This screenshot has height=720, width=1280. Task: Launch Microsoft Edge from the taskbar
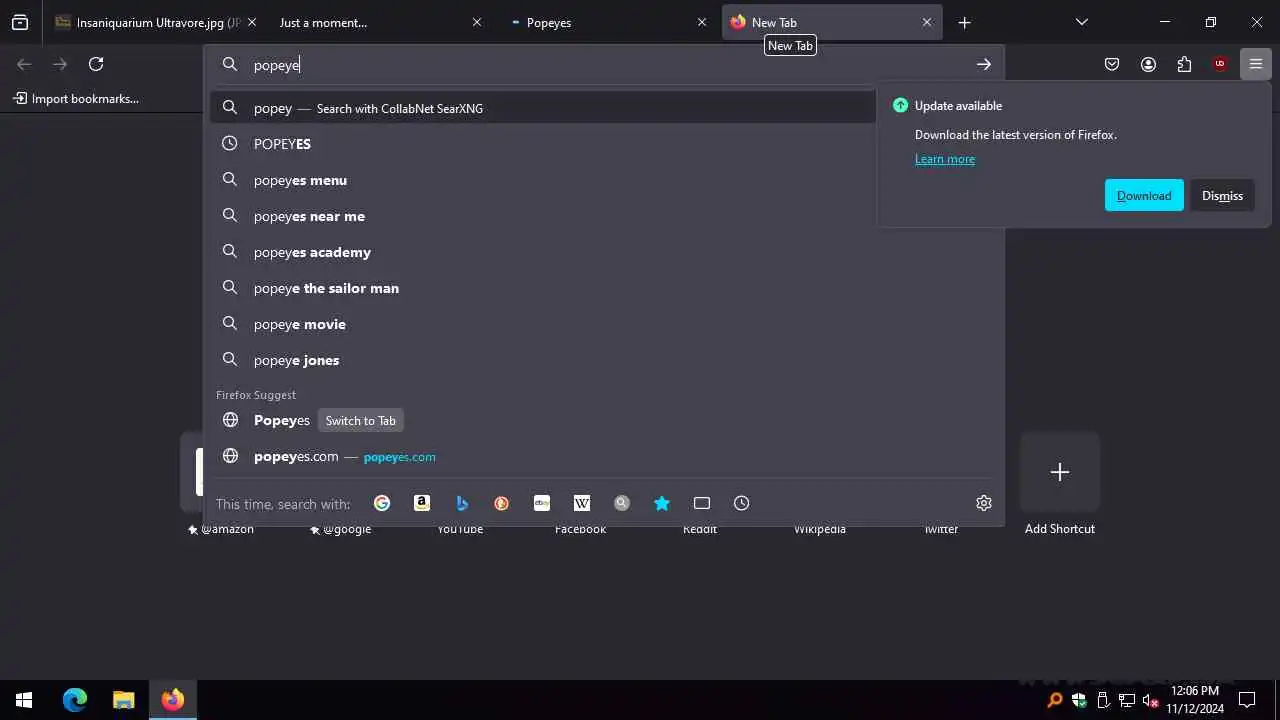click(x=75, y=700)
